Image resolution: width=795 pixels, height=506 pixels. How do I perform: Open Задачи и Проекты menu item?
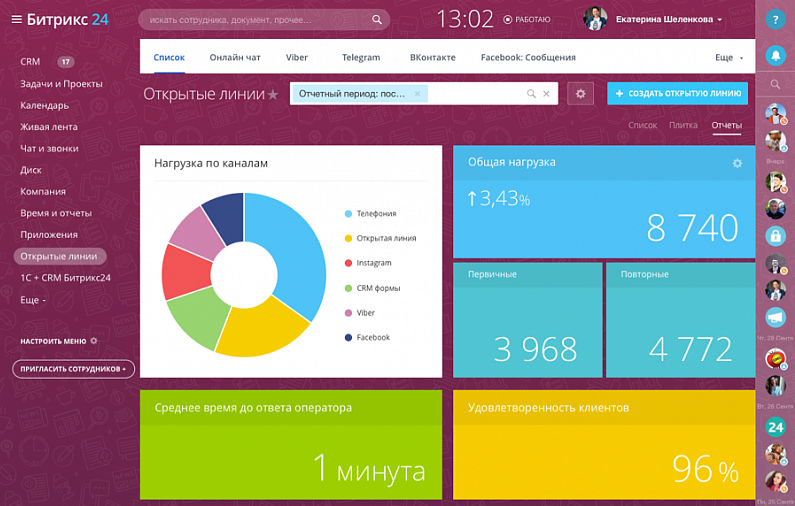tap(61, 84)
